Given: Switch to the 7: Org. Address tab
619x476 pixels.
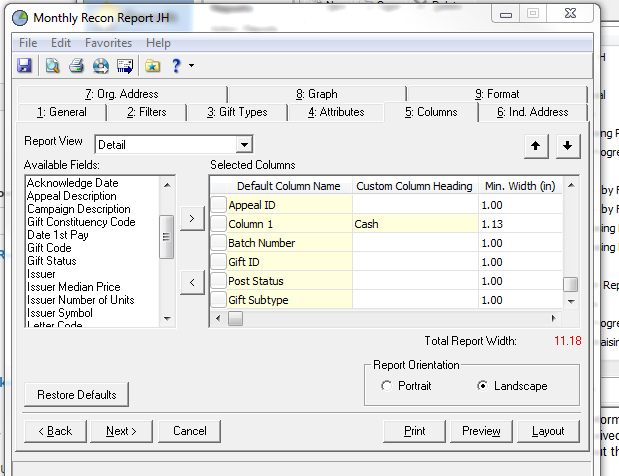Looking at the screenshot, I should [x=122, y=94].
